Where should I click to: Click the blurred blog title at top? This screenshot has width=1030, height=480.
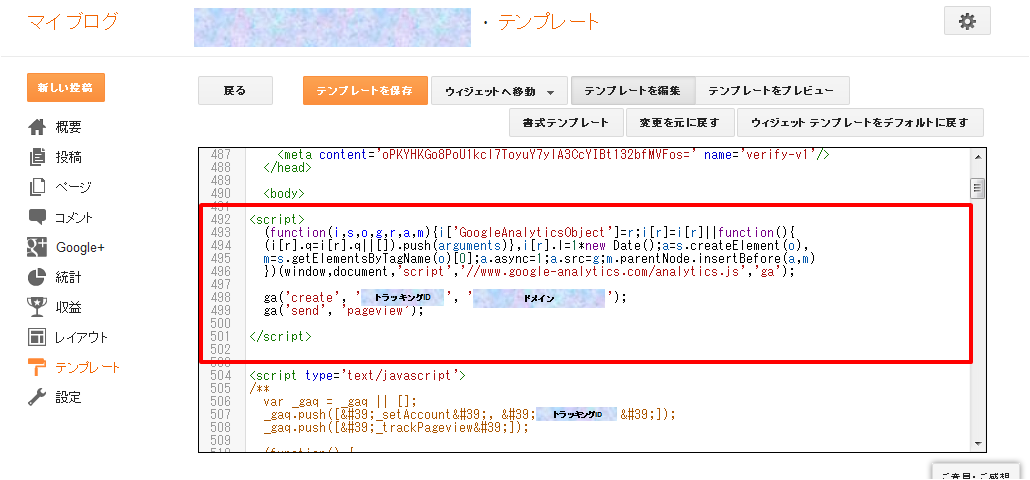pos(332,28)
